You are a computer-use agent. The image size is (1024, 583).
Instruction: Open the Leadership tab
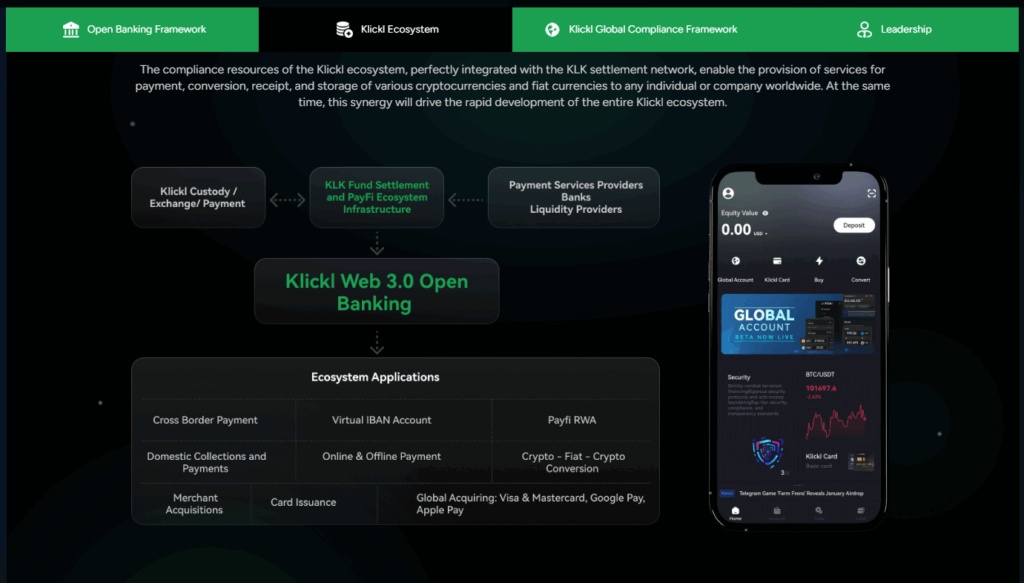pos(892,29)
